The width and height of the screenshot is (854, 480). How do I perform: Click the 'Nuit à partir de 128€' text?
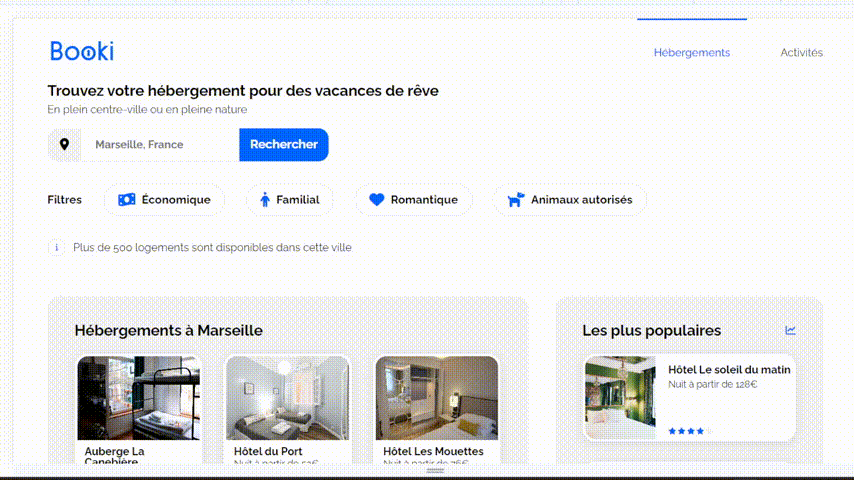712,384
